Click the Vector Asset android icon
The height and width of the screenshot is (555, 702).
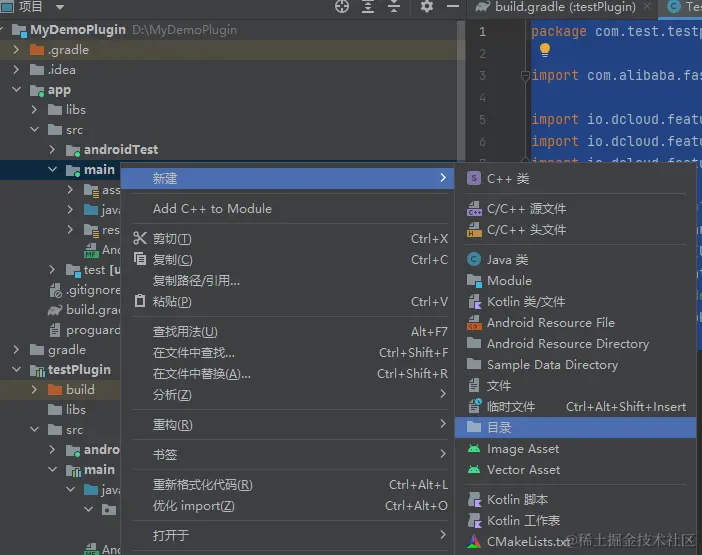pos(474,470)
